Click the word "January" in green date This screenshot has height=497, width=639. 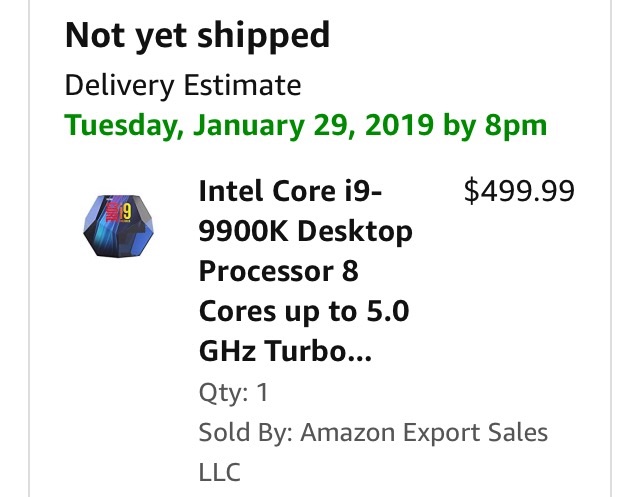tap(249, 125)
